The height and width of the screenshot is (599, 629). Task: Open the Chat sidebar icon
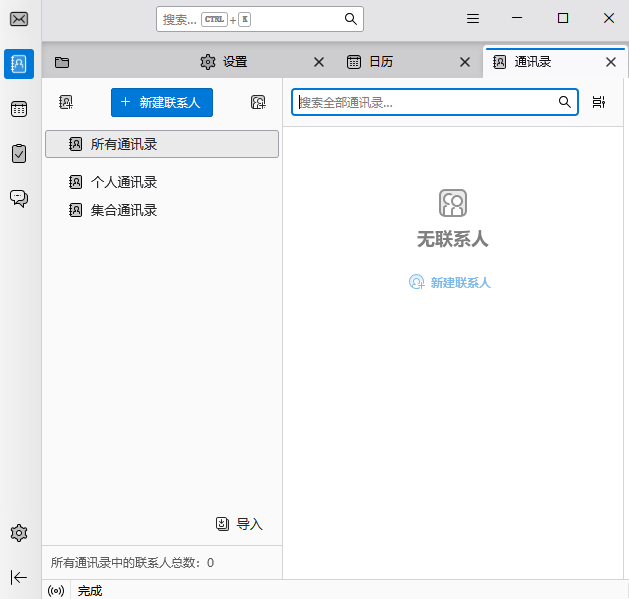pyautogui.click(x=19, y=198)
